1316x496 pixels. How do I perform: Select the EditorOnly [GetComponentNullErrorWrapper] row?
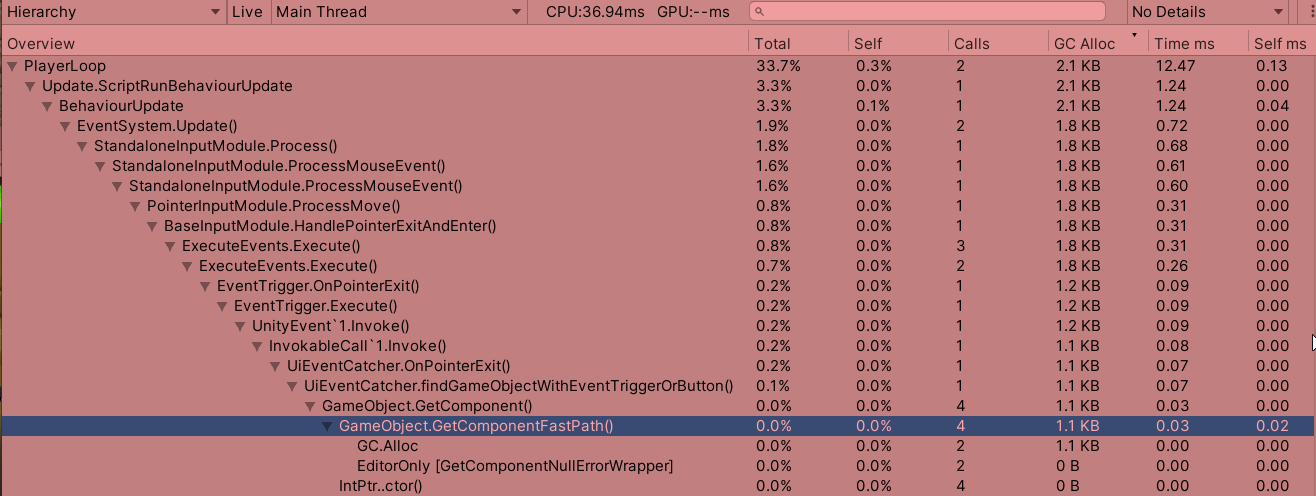(x=514, y=466)
